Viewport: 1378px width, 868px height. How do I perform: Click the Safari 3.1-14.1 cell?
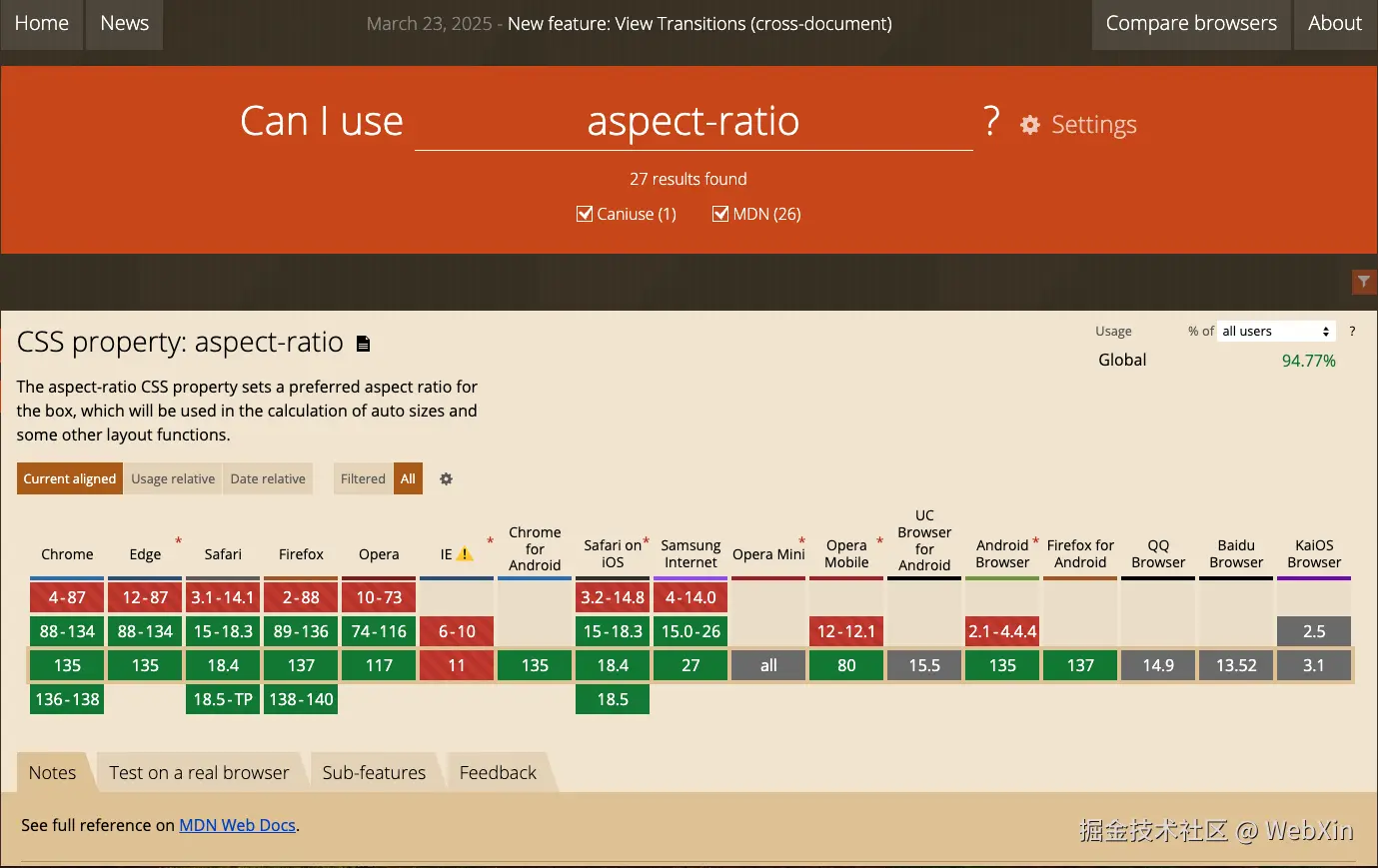click(x=223, y=597)
